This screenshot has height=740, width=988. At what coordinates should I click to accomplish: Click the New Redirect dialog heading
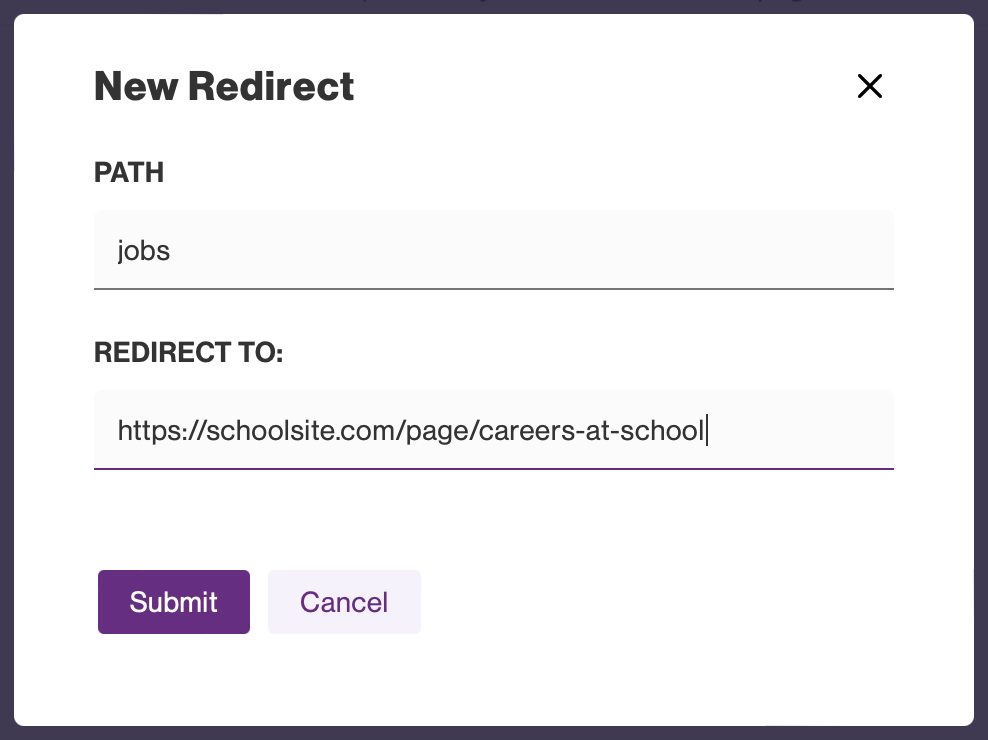(x=224, y=87)
